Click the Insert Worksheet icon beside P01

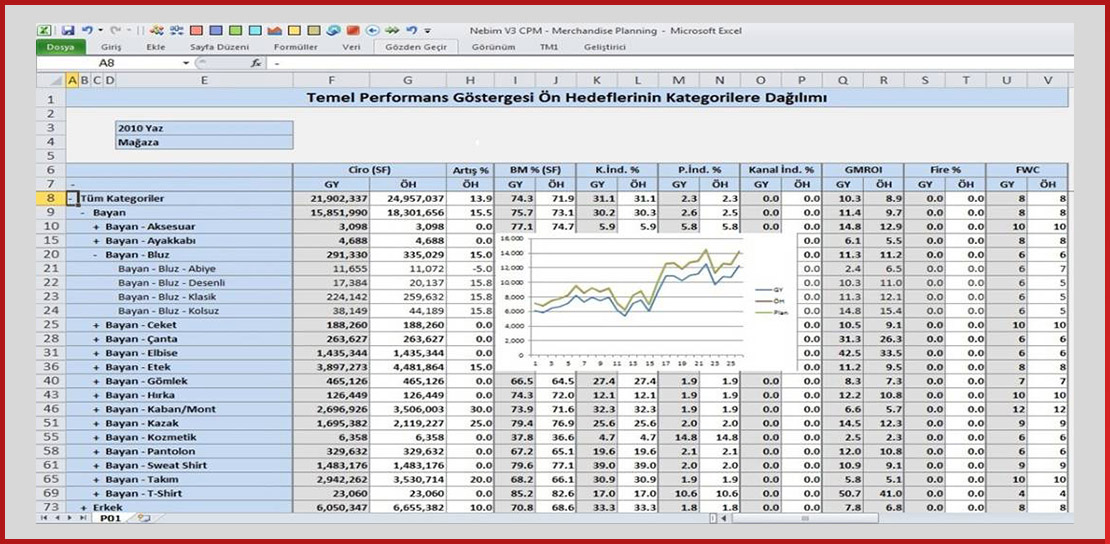(144, 518)
